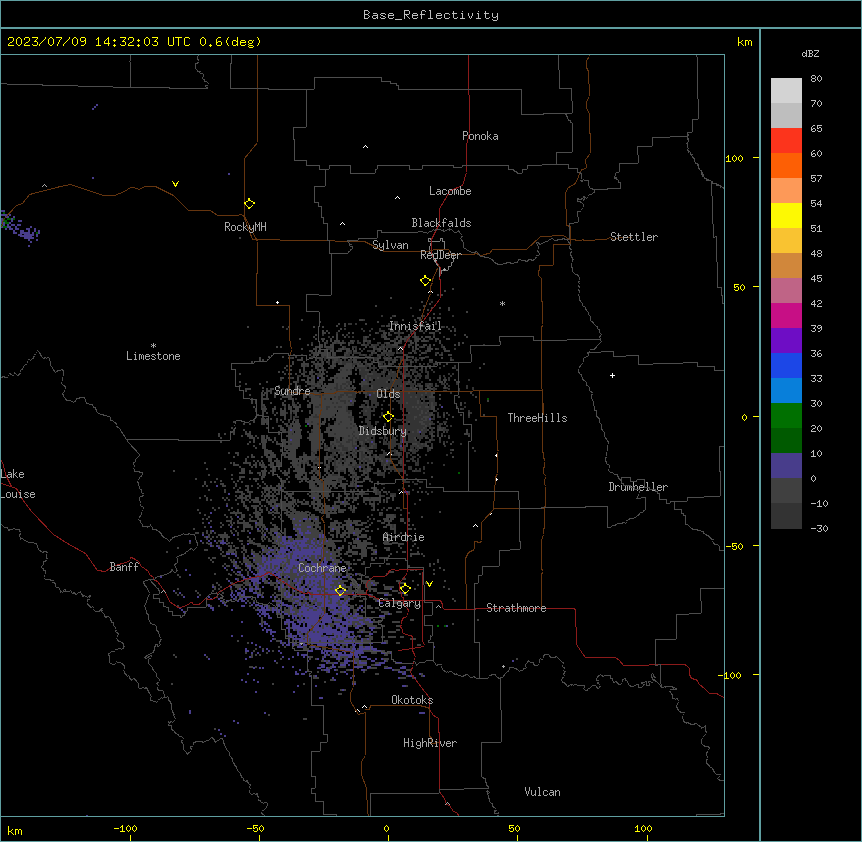The image size is (862, 842).
Task: Click the Cochrane label
Action: click(322, 568)
